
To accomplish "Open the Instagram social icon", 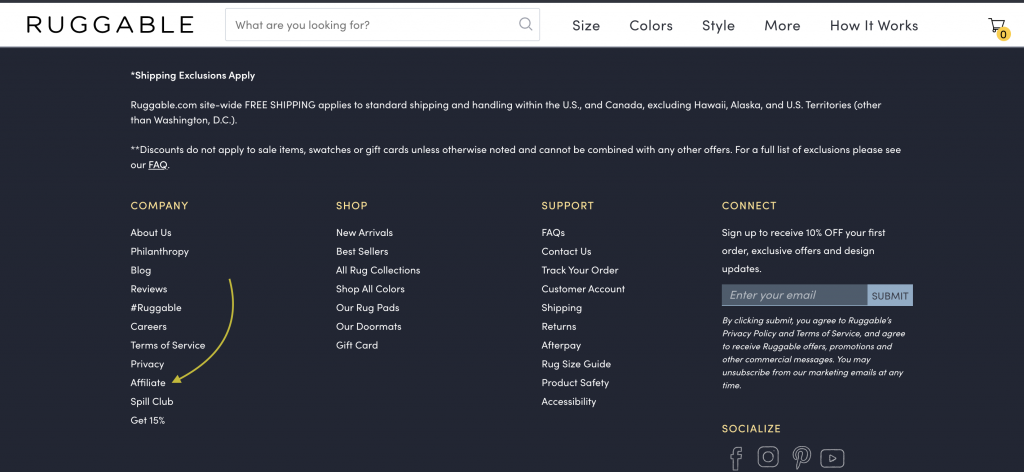I will point(768,457).
